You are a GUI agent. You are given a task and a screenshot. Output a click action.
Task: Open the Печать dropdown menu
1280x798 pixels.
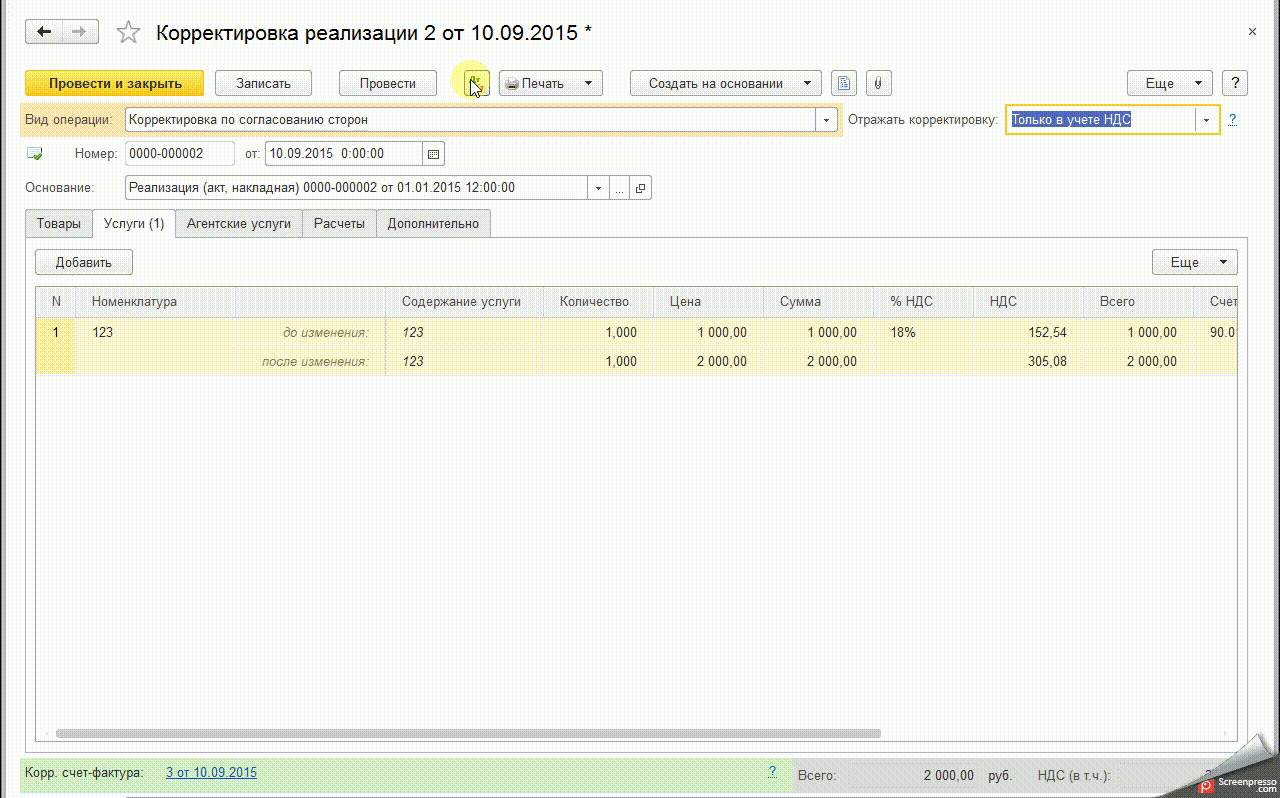click(x=550, y=83)
